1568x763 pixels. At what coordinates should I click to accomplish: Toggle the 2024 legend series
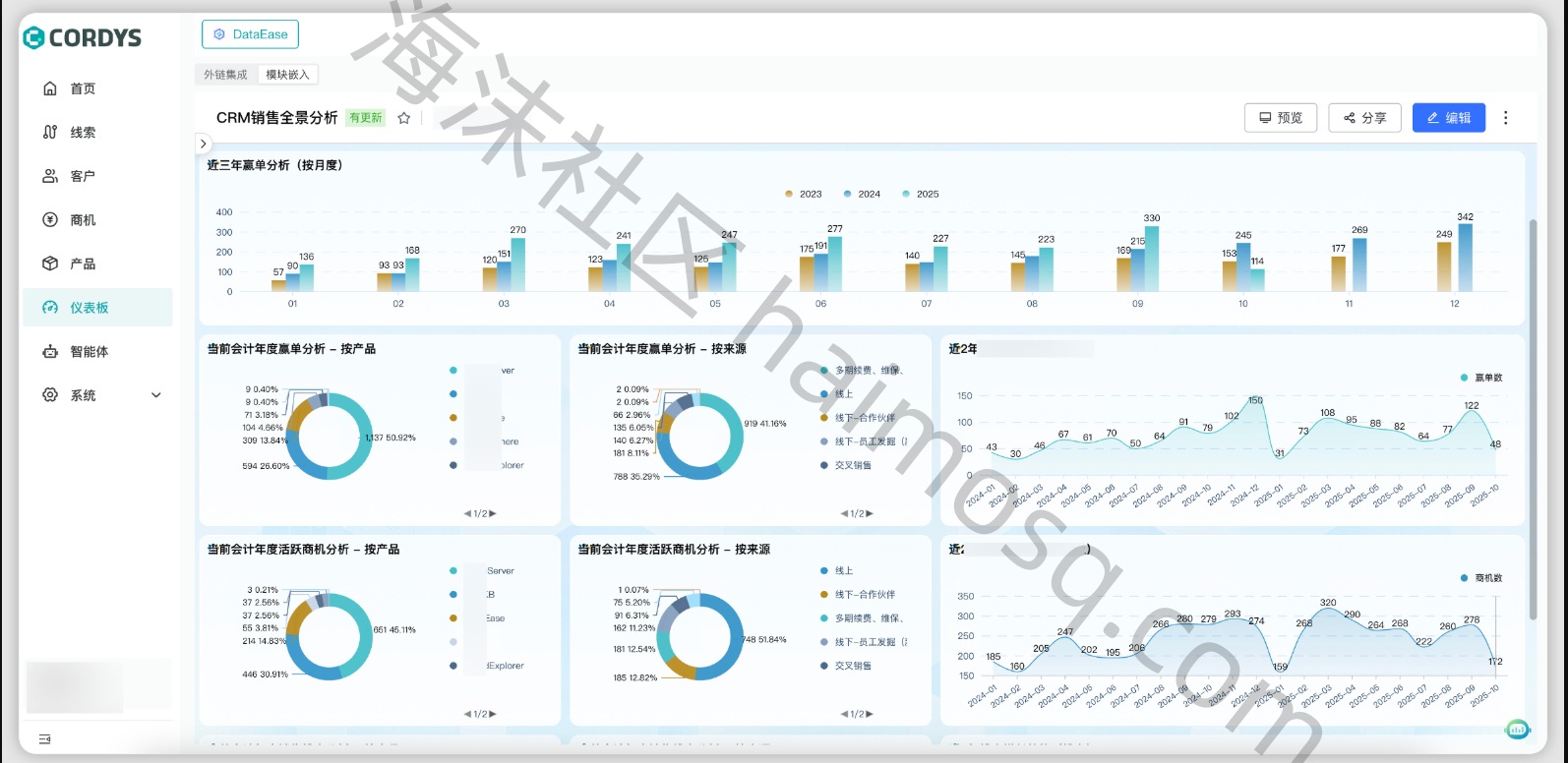click(862, 194)
